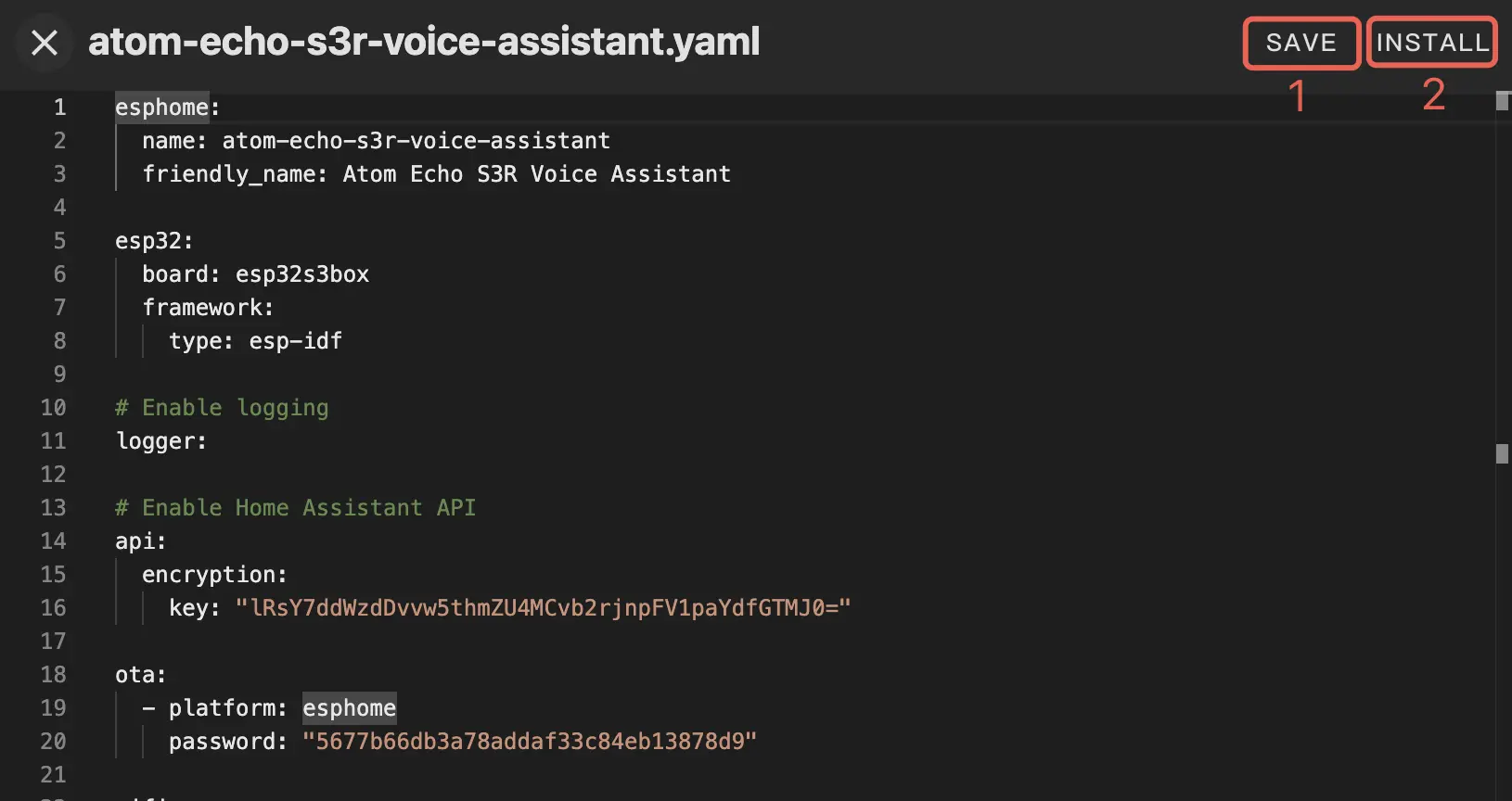Close the YAML editor with the X icon
Viewport: 1512px width, 801px height.
tap(45, 43)
